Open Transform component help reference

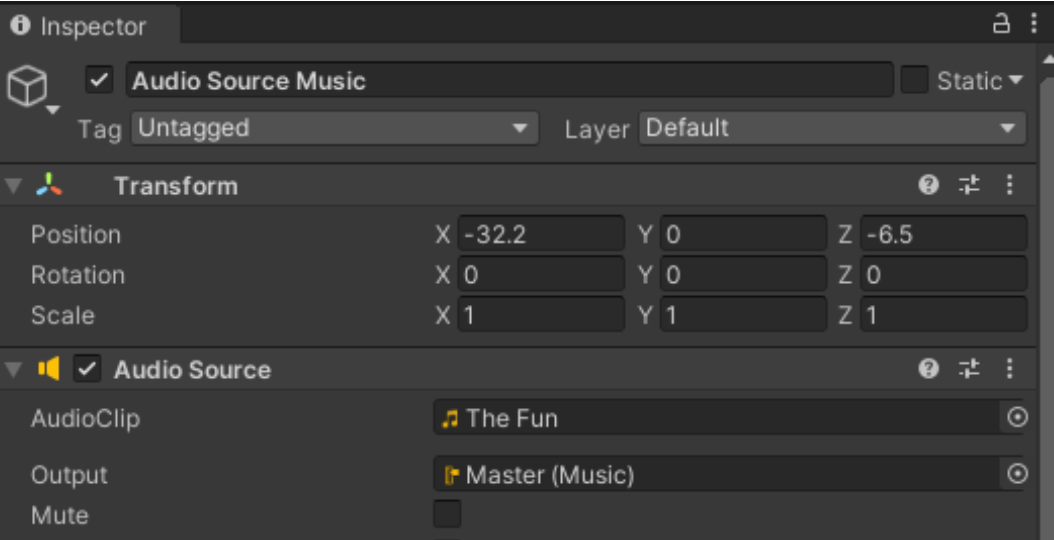click(929, 186)
